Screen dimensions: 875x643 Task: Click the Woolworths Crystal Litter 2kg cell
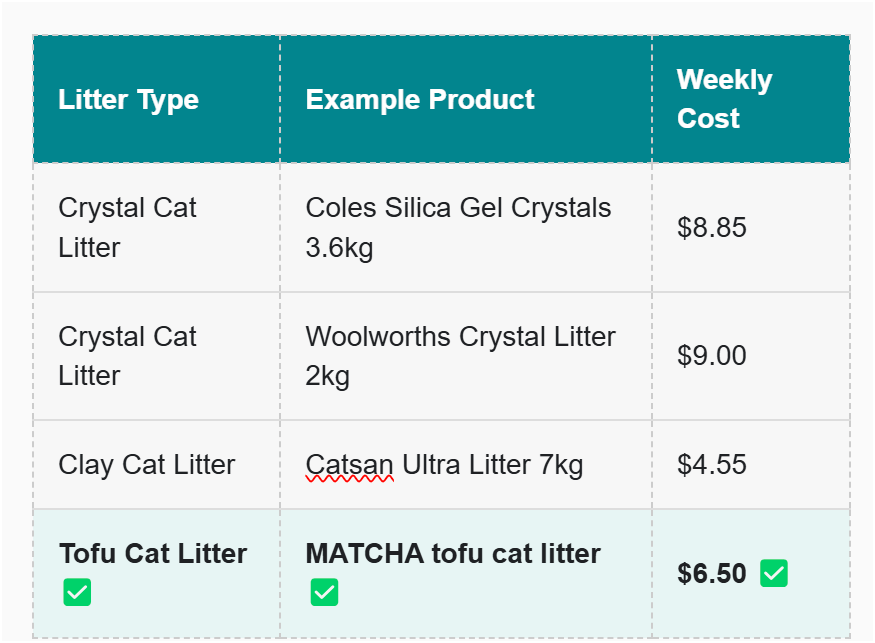click(460, 337)
